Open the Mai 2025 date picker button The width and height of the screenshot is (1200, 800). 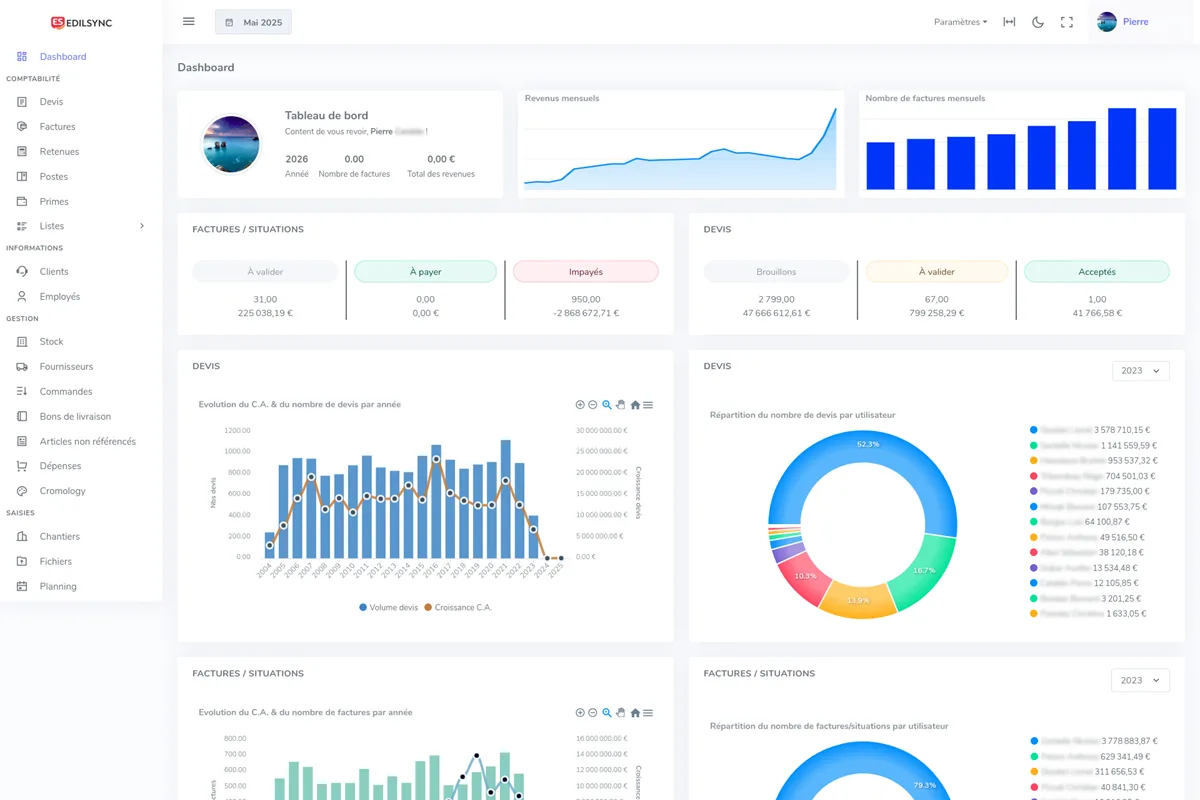click(x=253, y=21)
